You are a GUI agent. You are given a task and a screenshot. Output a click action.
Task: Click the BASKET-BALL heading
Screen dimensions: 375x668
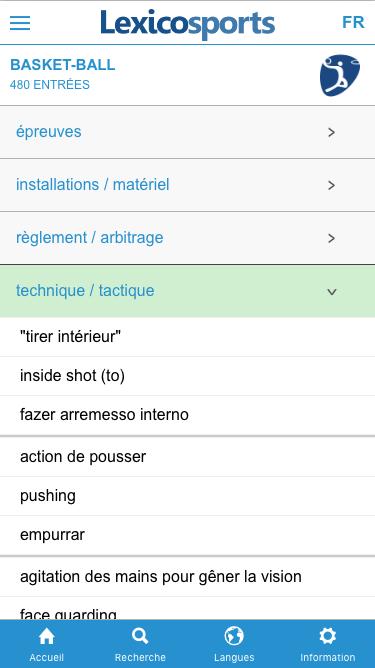coord(63,65)
